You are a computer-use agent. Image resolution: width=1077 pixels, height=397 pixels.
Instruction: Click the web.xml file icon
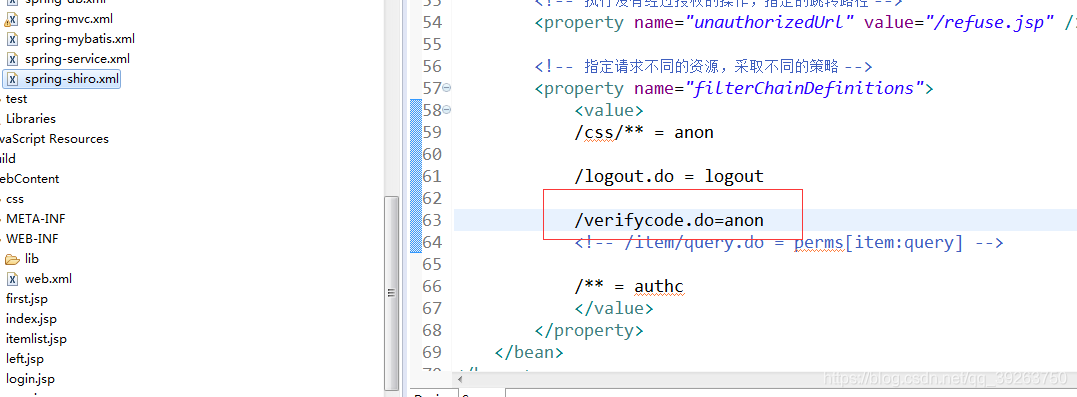[x=12, y=279]
